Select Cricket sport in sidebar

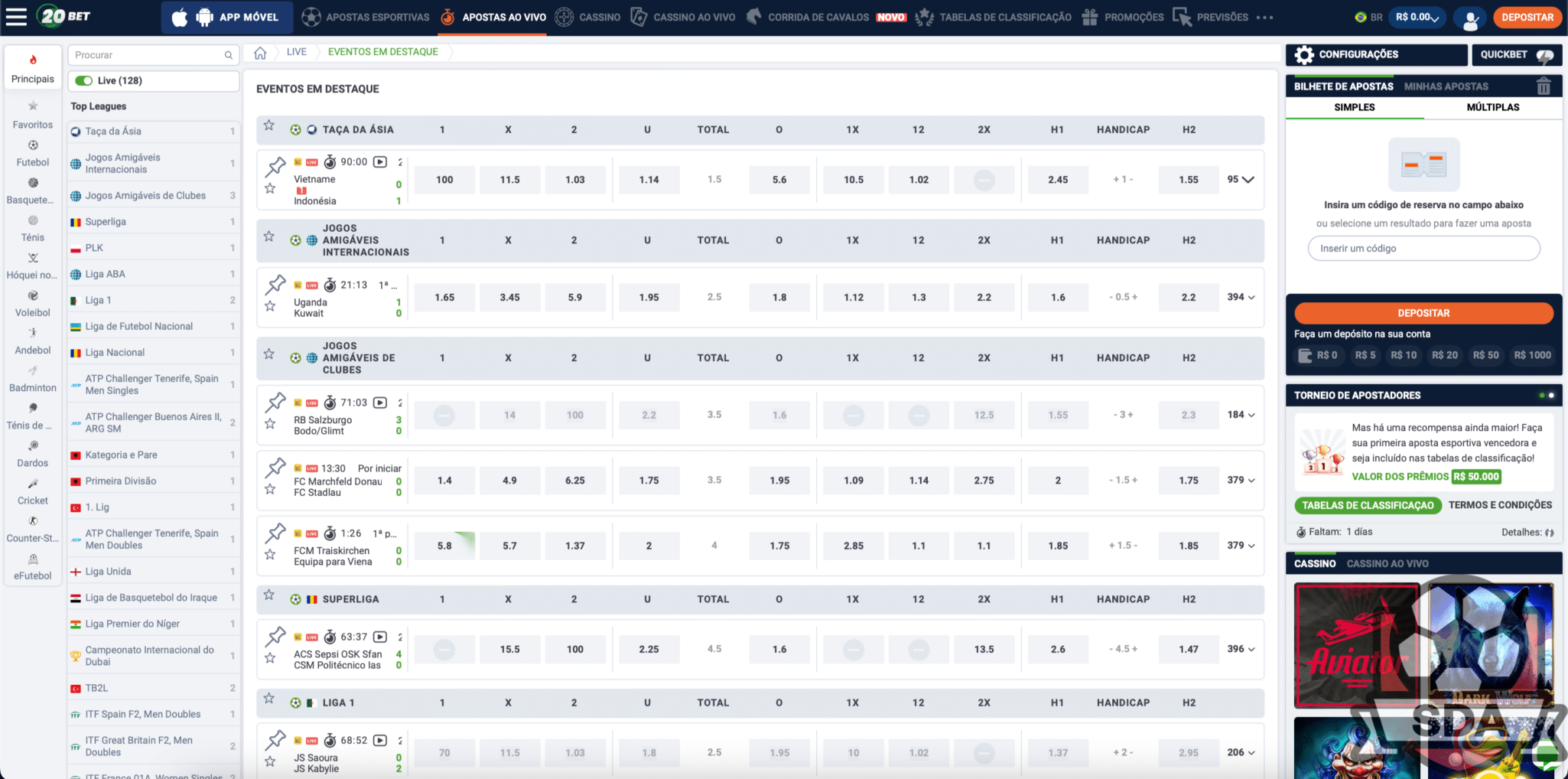(x=33, y=491)
